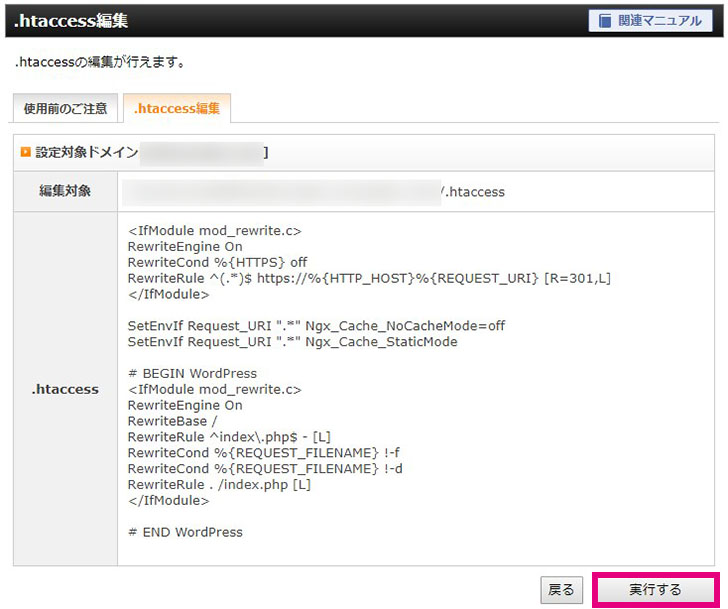This screenshot has height=609, width=728.
Task: Place cursor on the RewriteBase / line
Action: (x=172, y=422)
